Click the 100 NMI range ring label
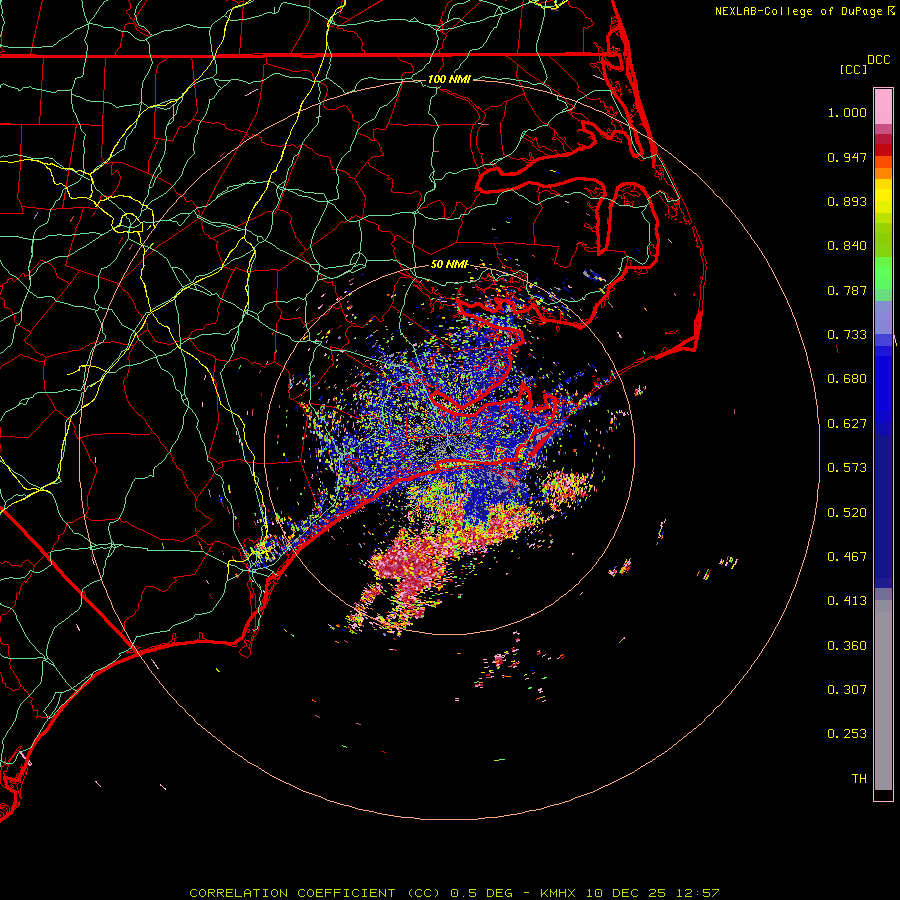Image resolution: width=900 pixels, height=900 pixels. click(x=449, y=79)
